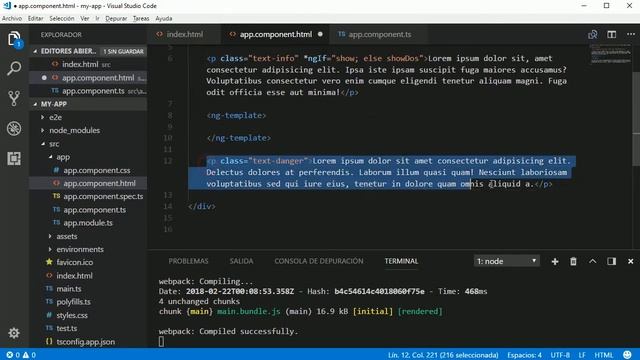Expand the environments folder
This screenshot has width=640, height=360.
(x=50, y=249)
